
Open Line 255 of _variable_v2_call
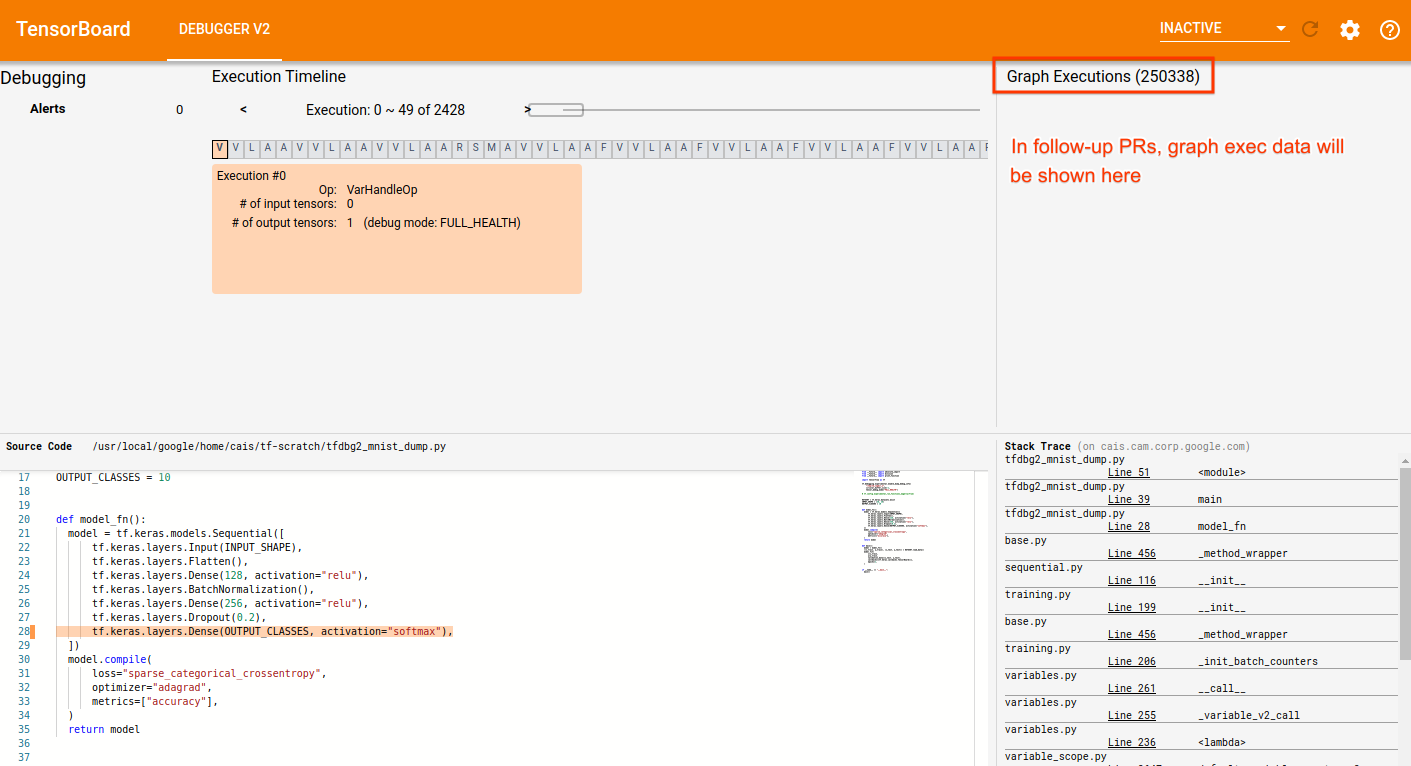[1132, 715]
